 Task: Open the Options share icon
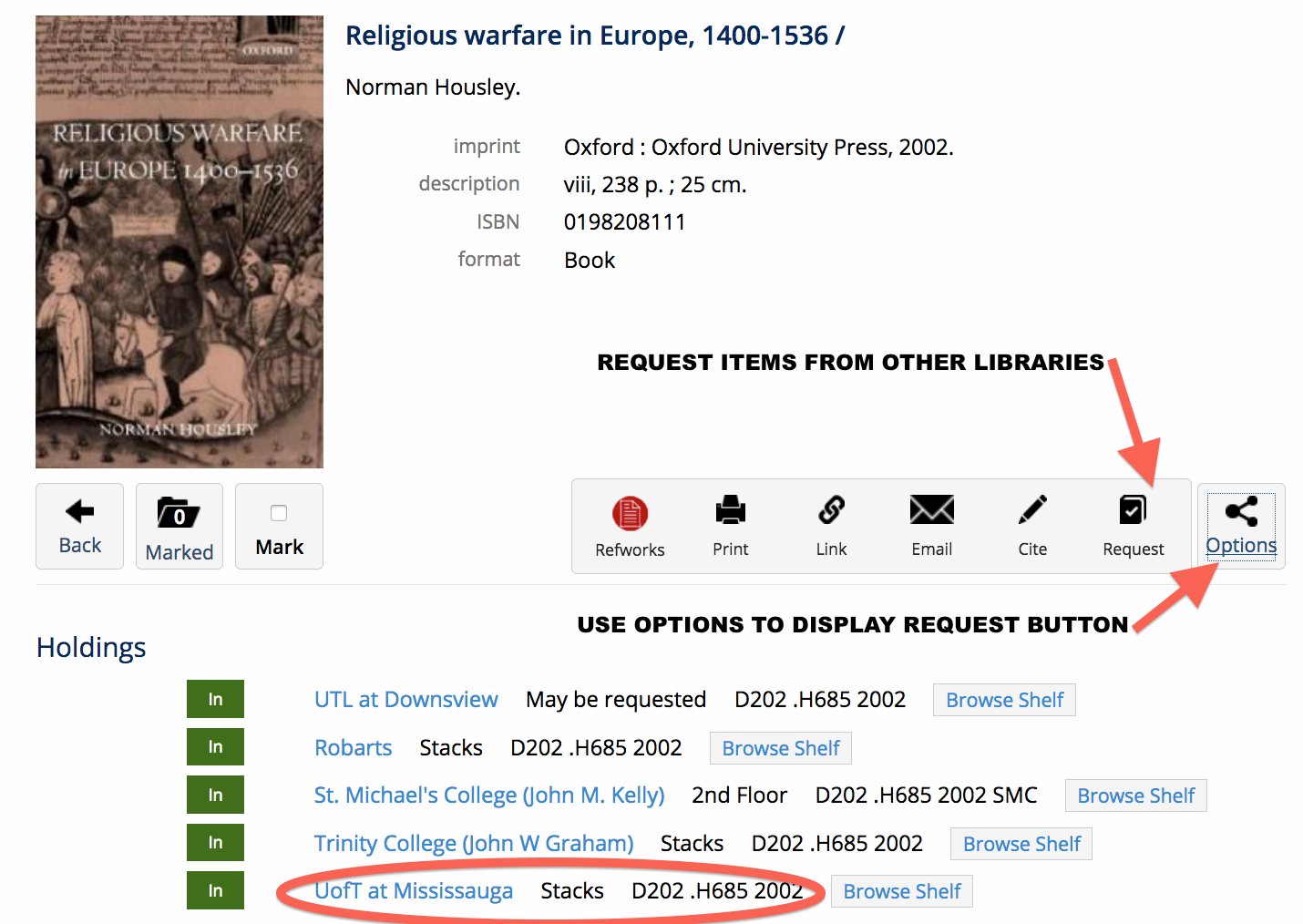(x=1241, y=511)
